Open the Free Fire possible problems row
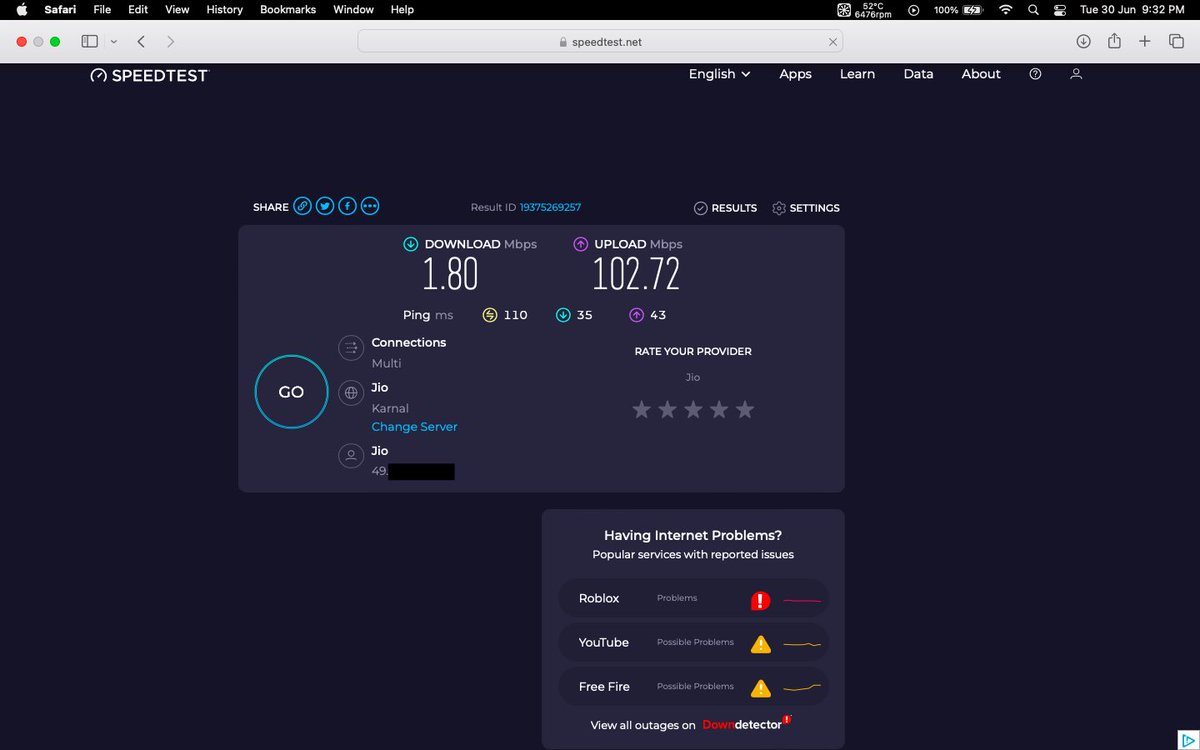Screen dimensions: 1200x750 coord(693,687)
